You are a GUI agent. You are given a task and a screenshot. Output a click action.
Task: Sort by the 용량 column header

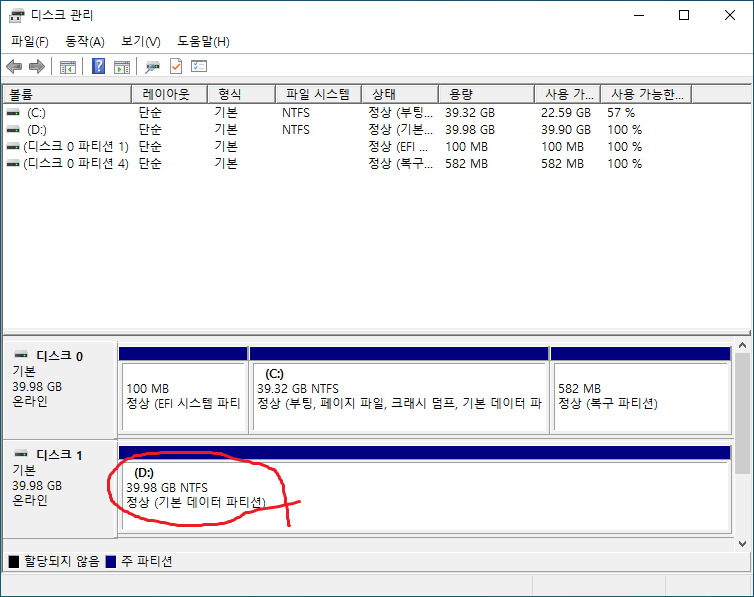coord(487,94)
